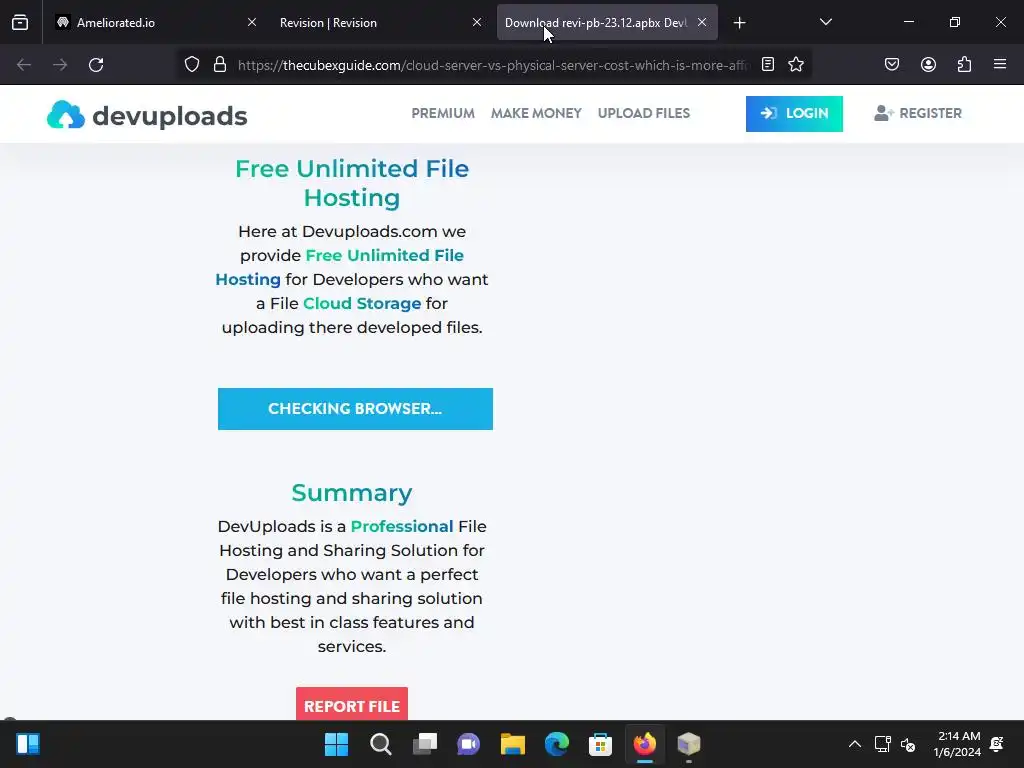The width and height of the screenshot is (1024, 768).
Task: Go back to previous page
Action: pos(24,65)
